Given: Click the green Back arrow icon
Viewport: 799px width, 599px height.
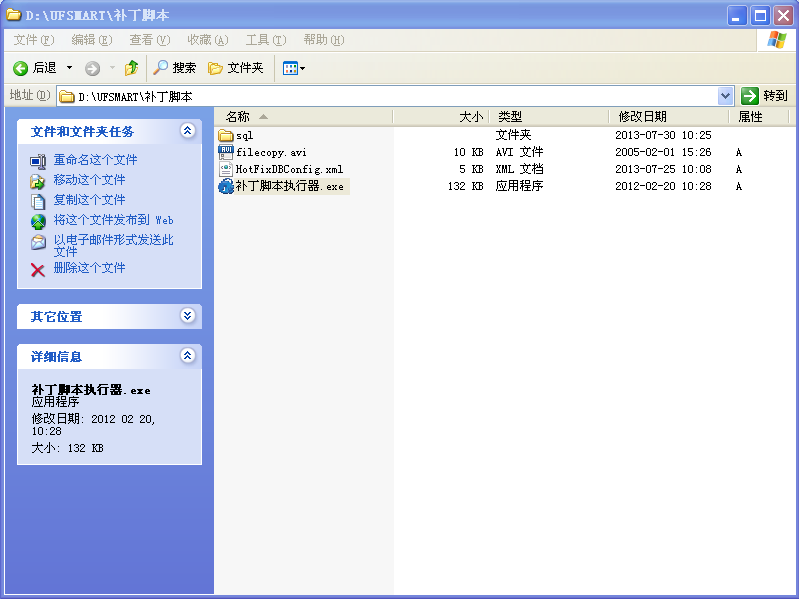Looking at the screenshot, I should [x=20, y=68].
